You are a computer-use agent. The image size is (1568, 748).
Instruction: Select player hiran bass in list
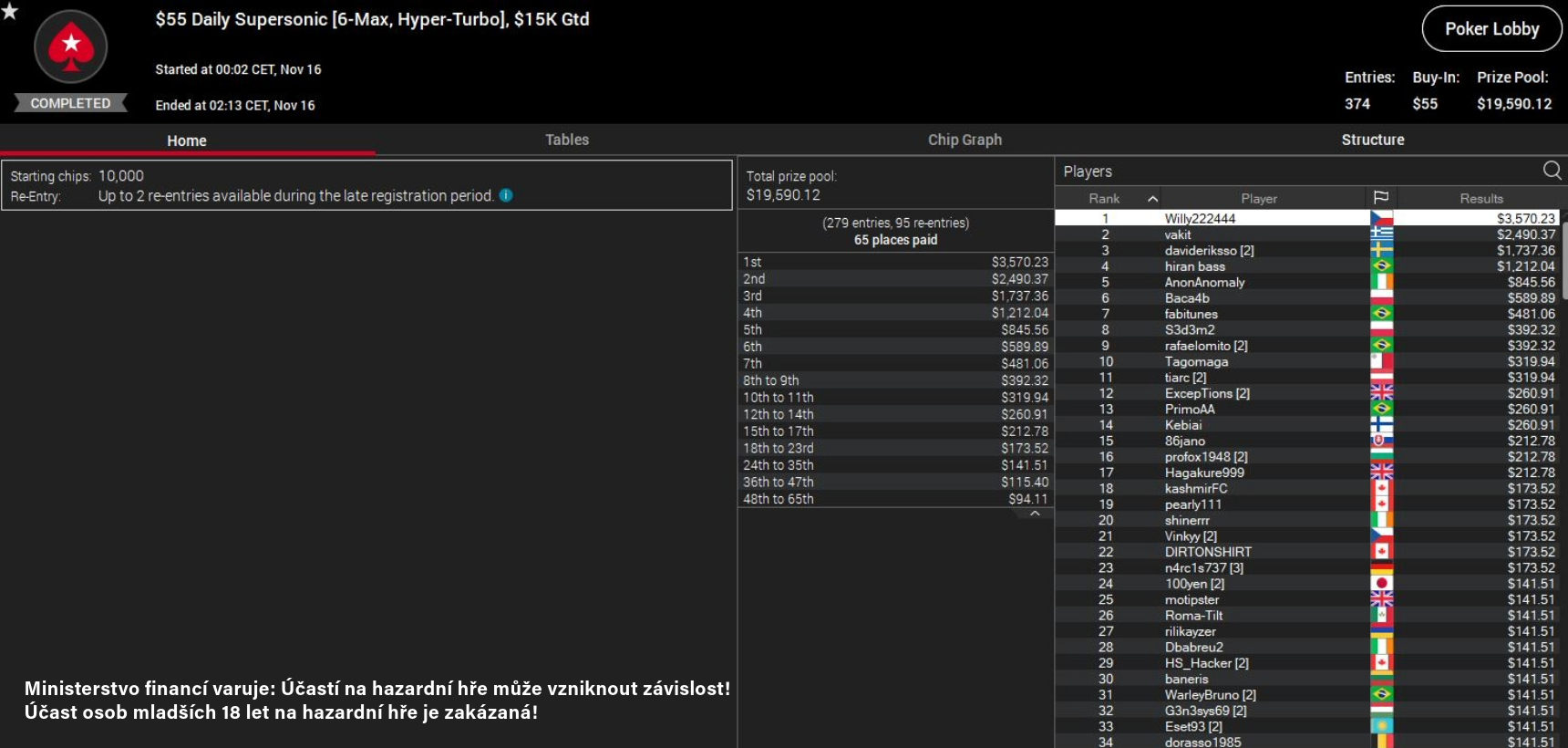(1194, 266)
